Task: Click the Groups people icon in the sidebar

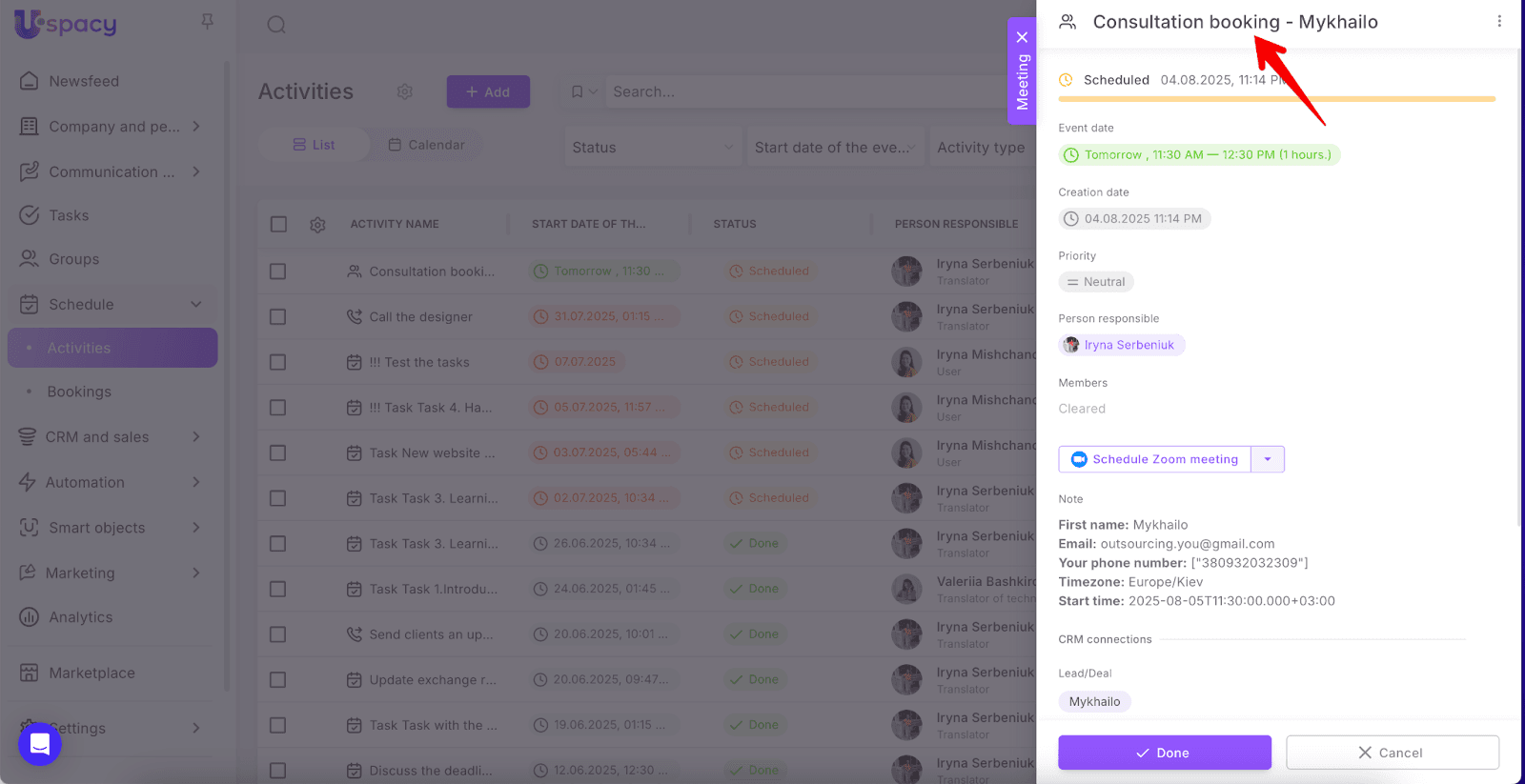Action: coord(30,259)
